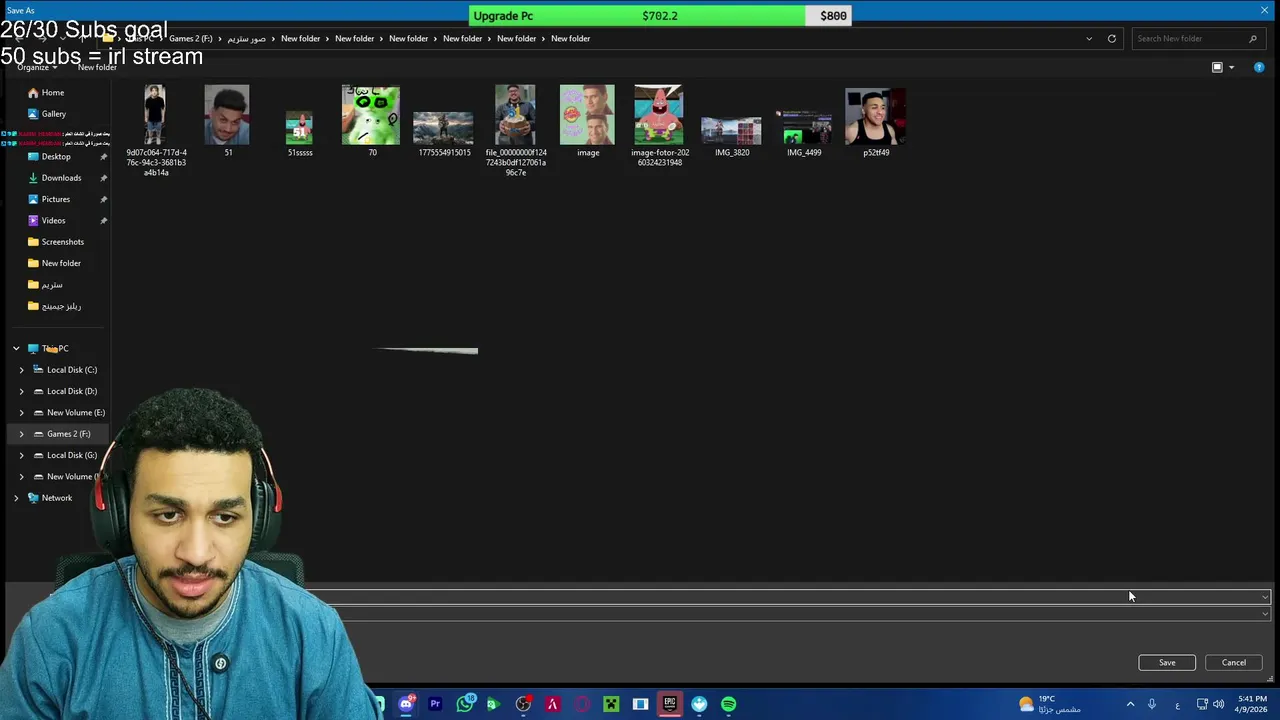Click the Cancel button
Image resolution: width=1280 pixels, height=720 pixels.
pos(1234,663)
